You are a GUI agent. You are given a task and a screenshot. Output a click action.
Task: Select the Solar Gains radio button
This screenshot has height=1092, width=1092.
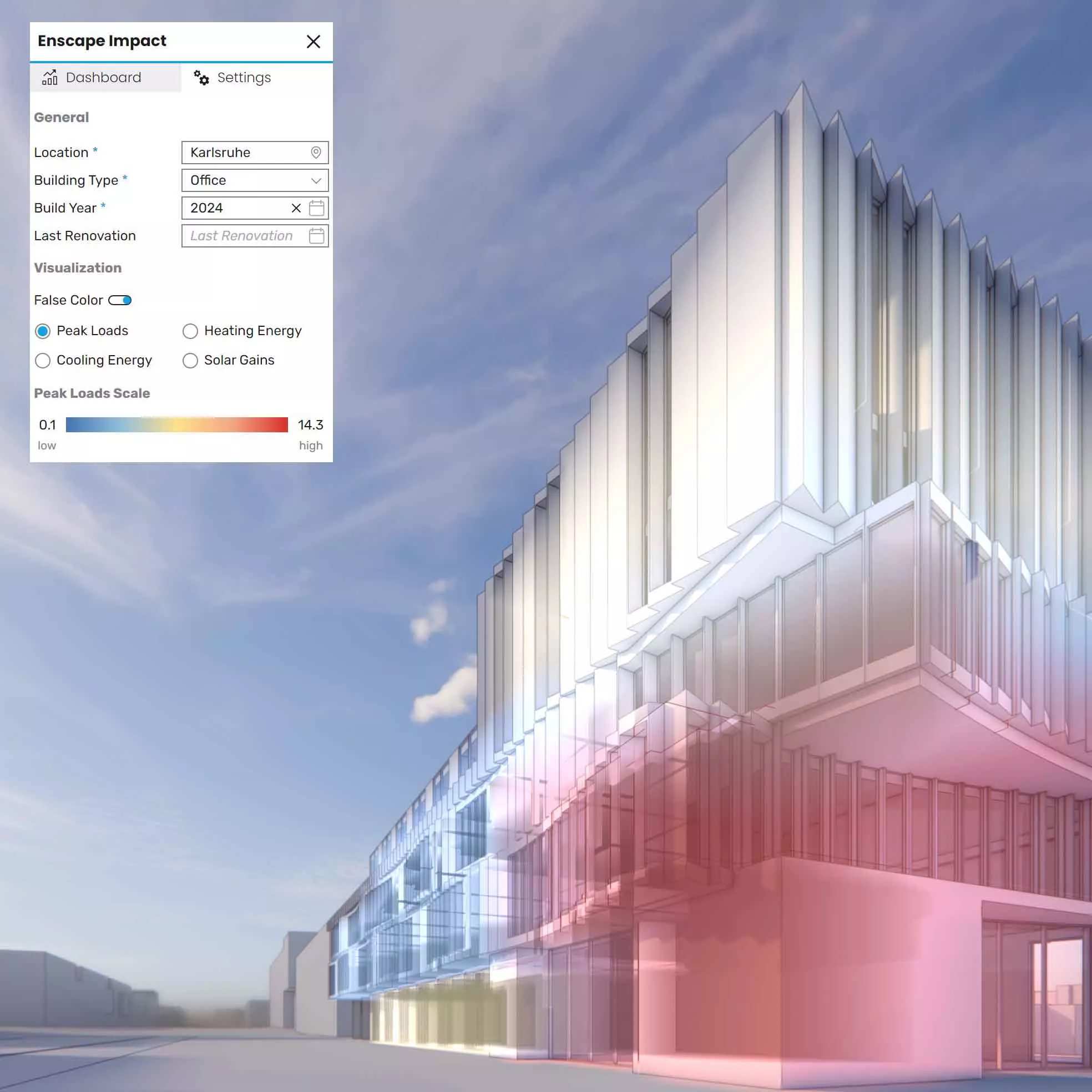coord(190,361)
